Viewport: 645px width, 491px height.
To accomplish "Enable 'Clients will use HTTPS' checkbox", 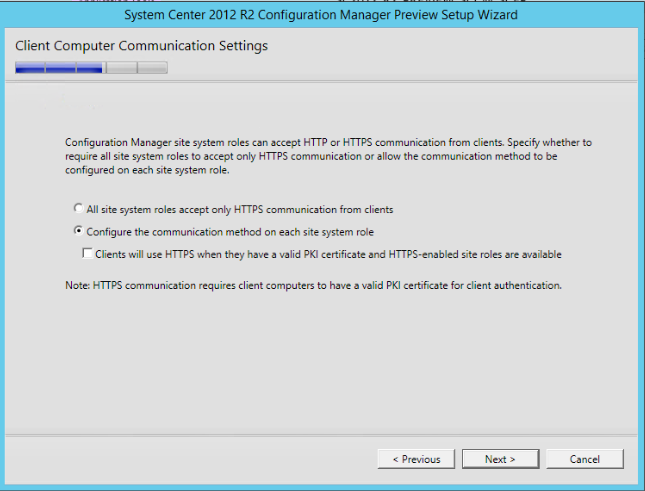I will (87, 254).
